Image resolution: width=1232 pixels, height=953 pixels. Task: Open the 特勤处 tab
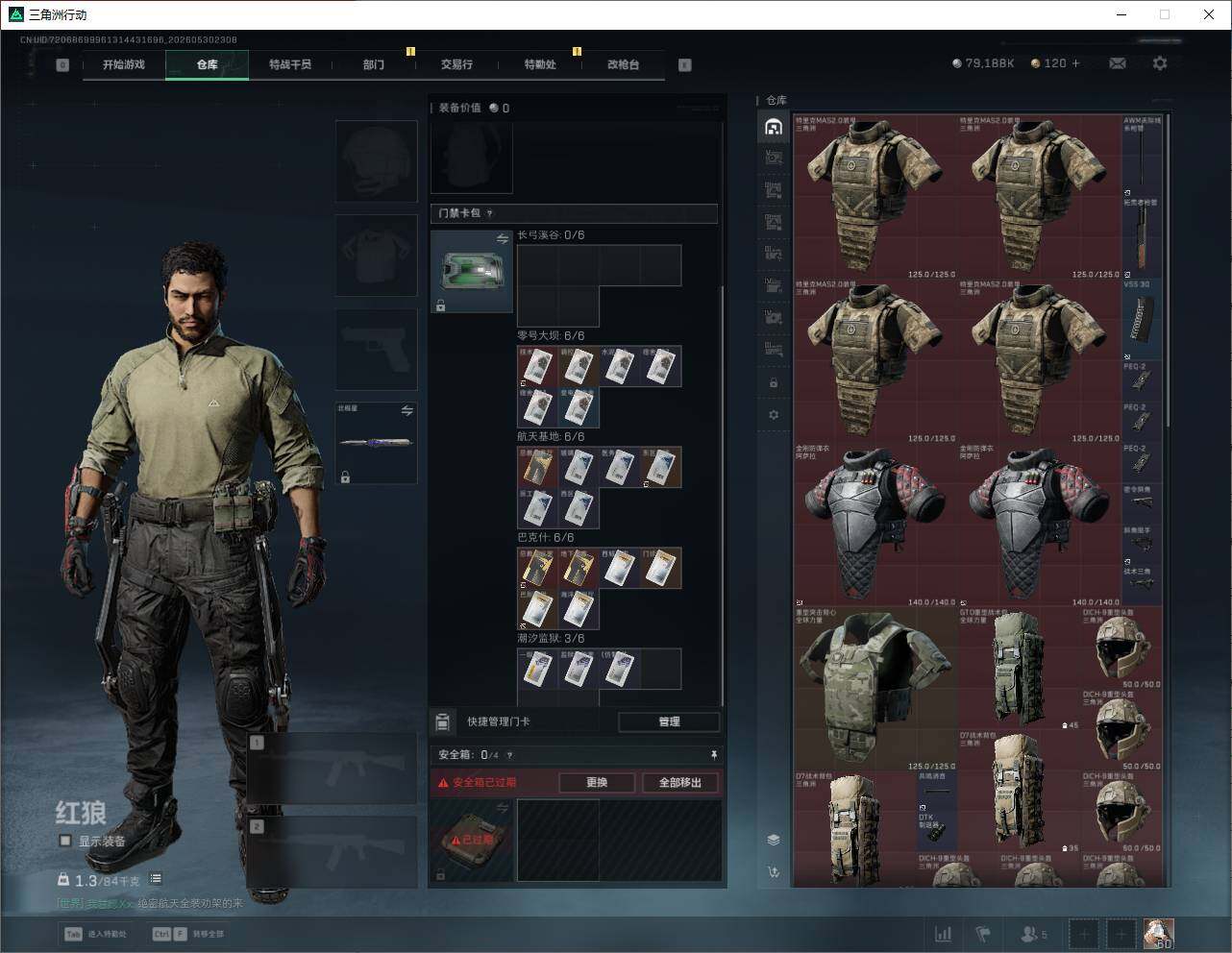point(540,64)
